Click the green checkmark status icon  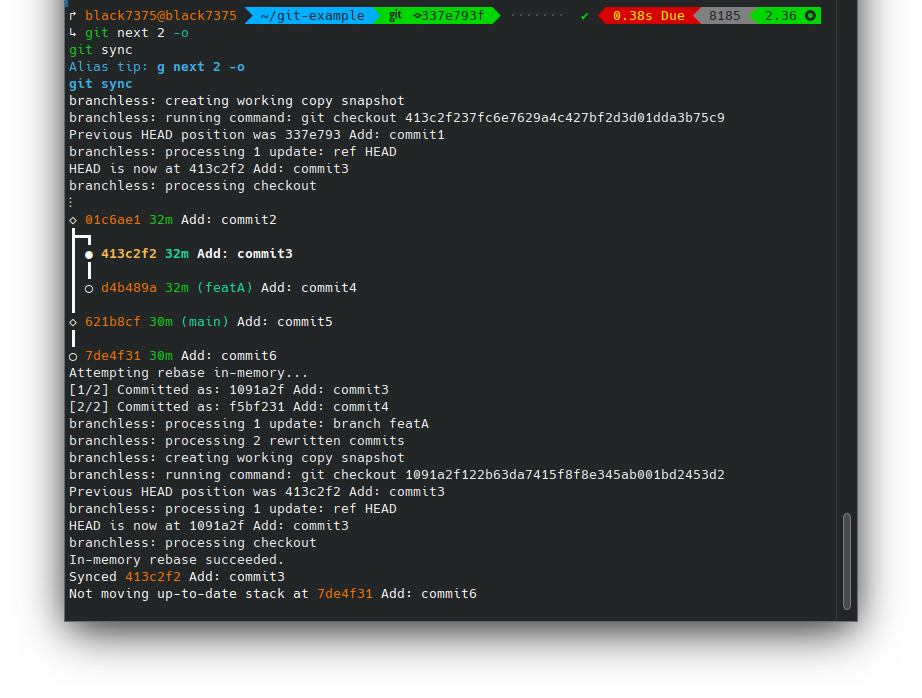pyautogui.click(x=584, y=16)
